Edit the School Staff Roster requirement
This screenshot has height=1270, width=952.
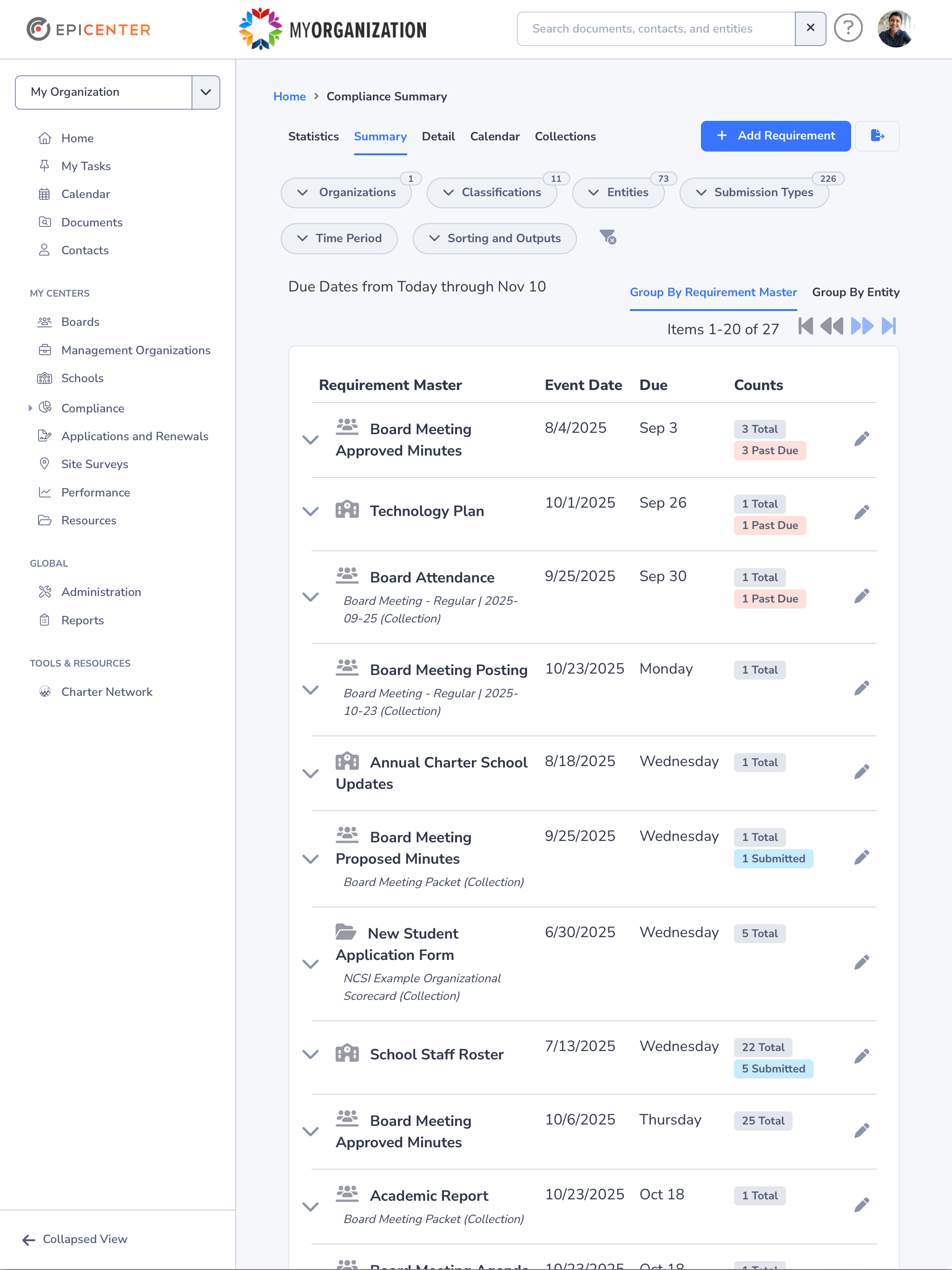[861, 1057]
